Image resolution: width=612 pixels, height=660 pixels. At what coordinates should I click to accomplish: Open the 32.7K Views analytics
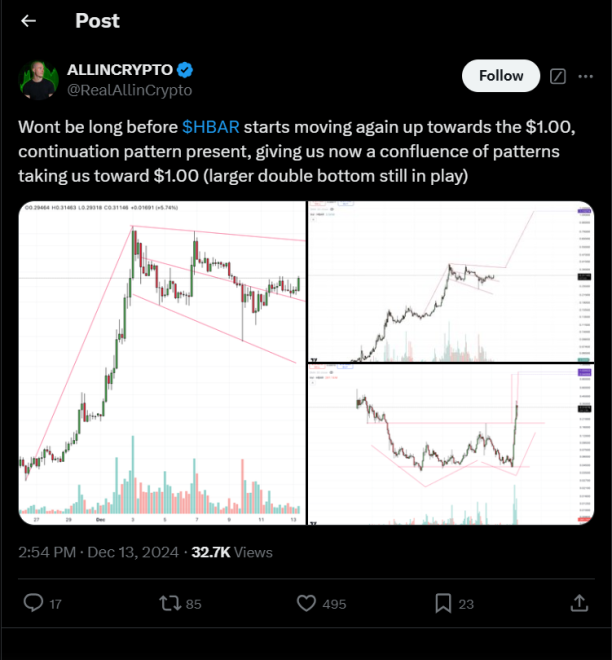232,552
